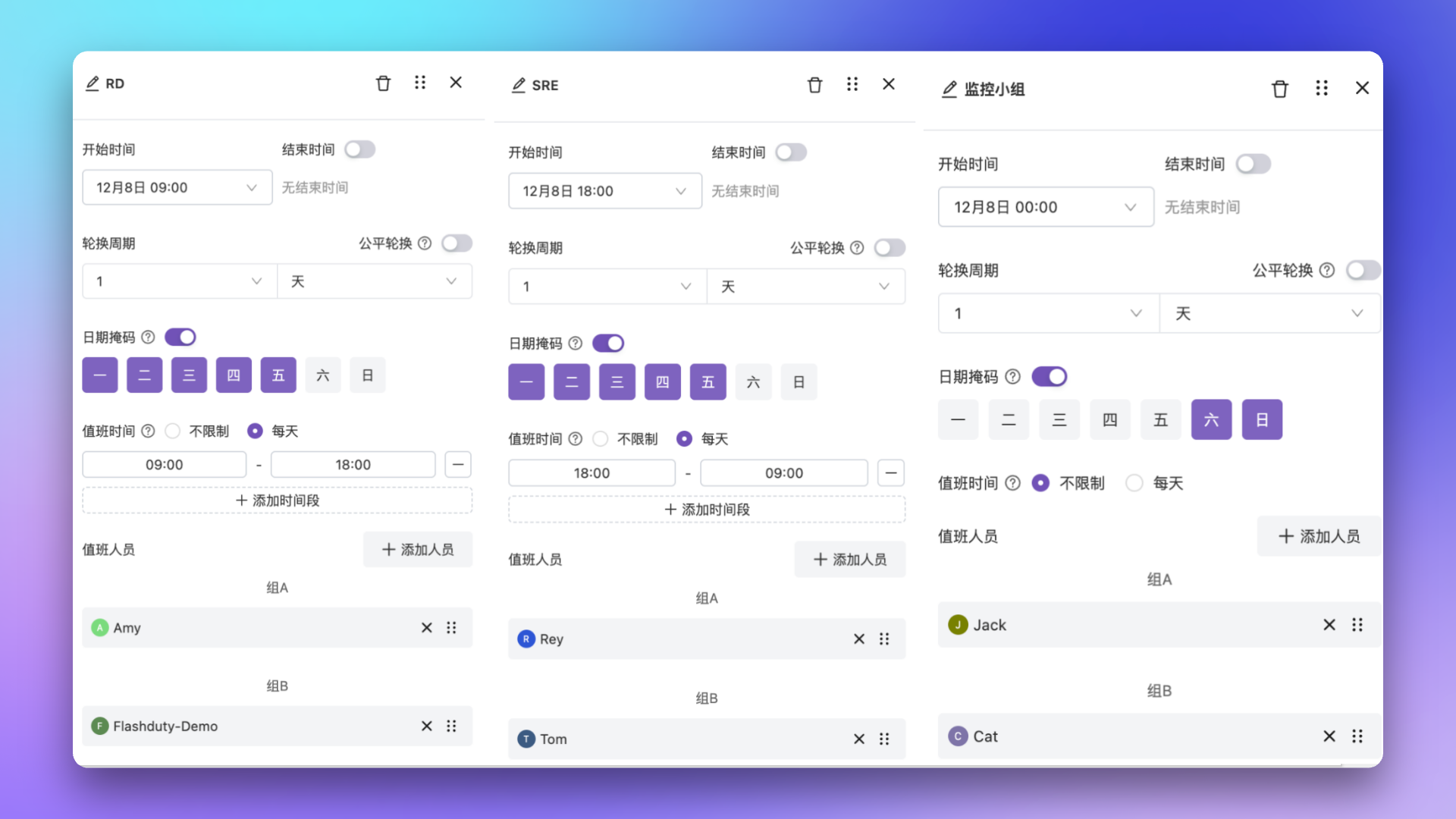The height and width of the screenshot is (819, 1456).
Task: Click the edit pencil next to SRE
Action: pyautogui.click(x=519, y=86)
